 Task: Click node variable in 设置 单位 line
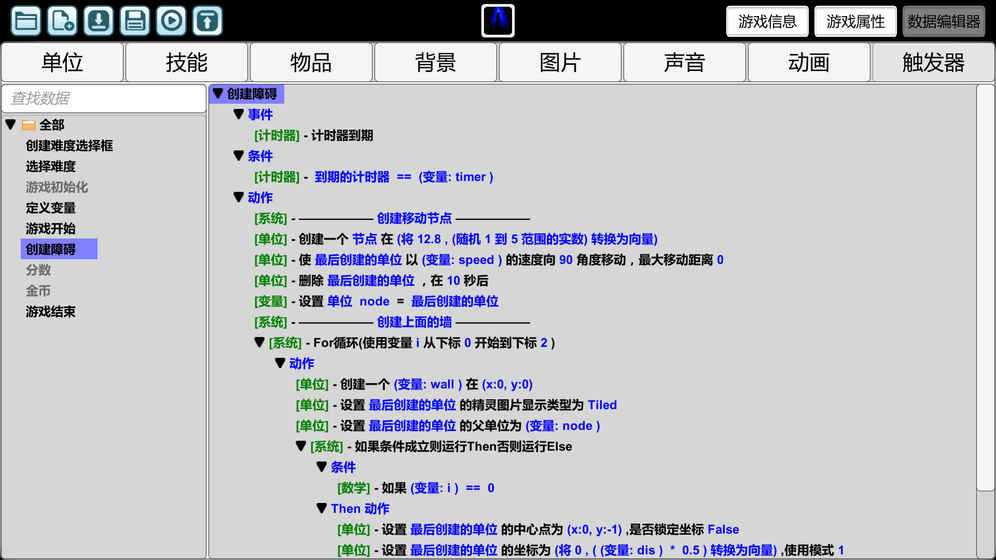[375, 302]
